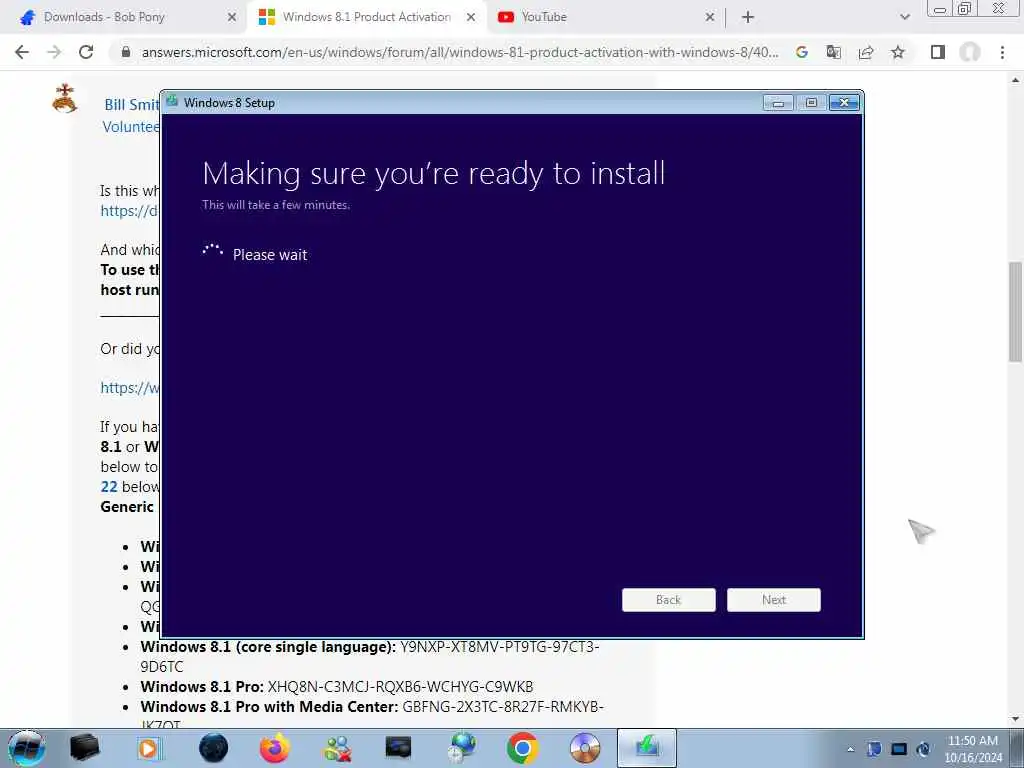Screen dimensions: 1024x768
Task: Open a new Chrome tab
Action: tap(748, 18)
